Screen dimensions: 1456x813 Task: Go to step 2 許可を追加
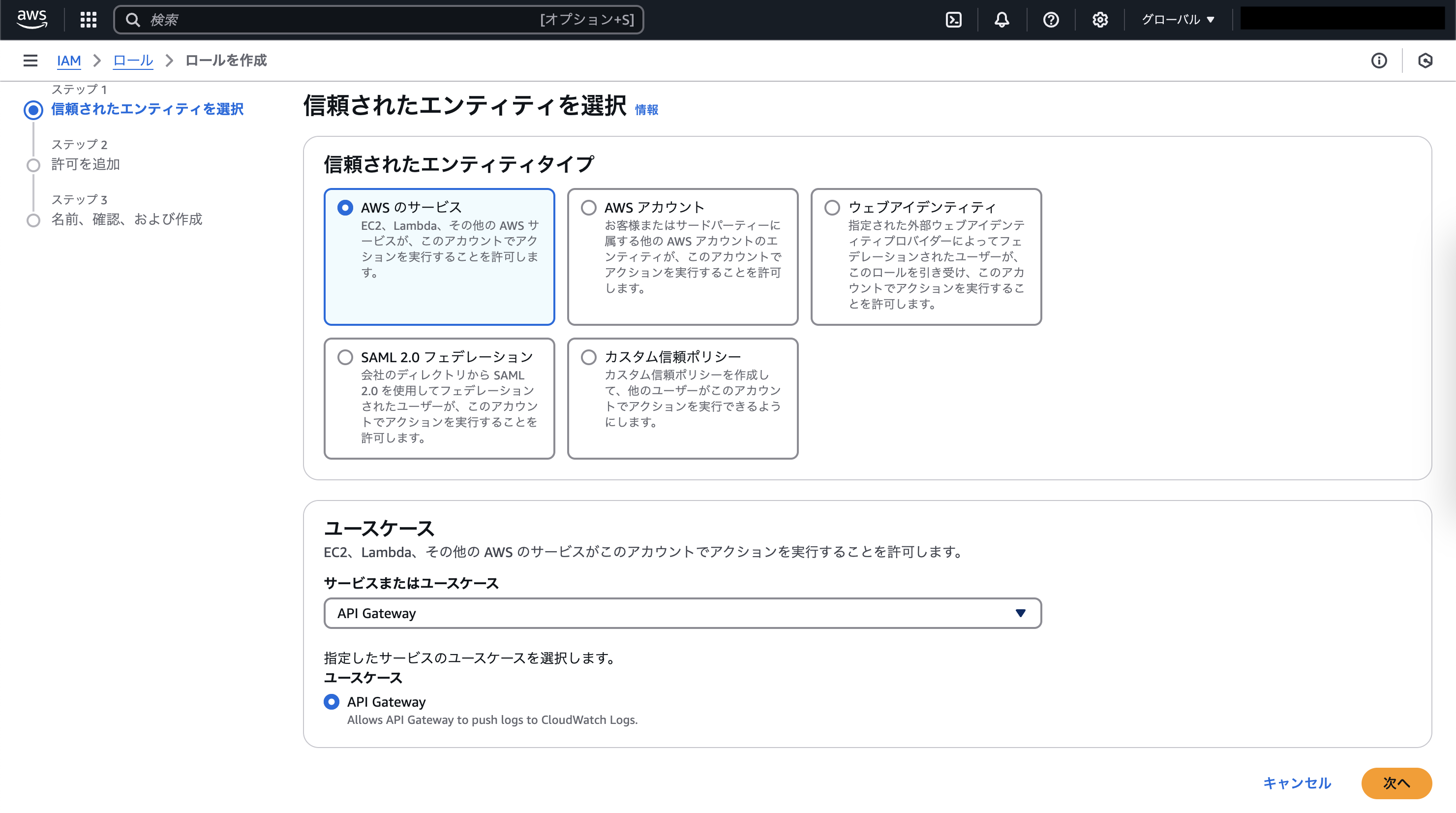(86, 164)
